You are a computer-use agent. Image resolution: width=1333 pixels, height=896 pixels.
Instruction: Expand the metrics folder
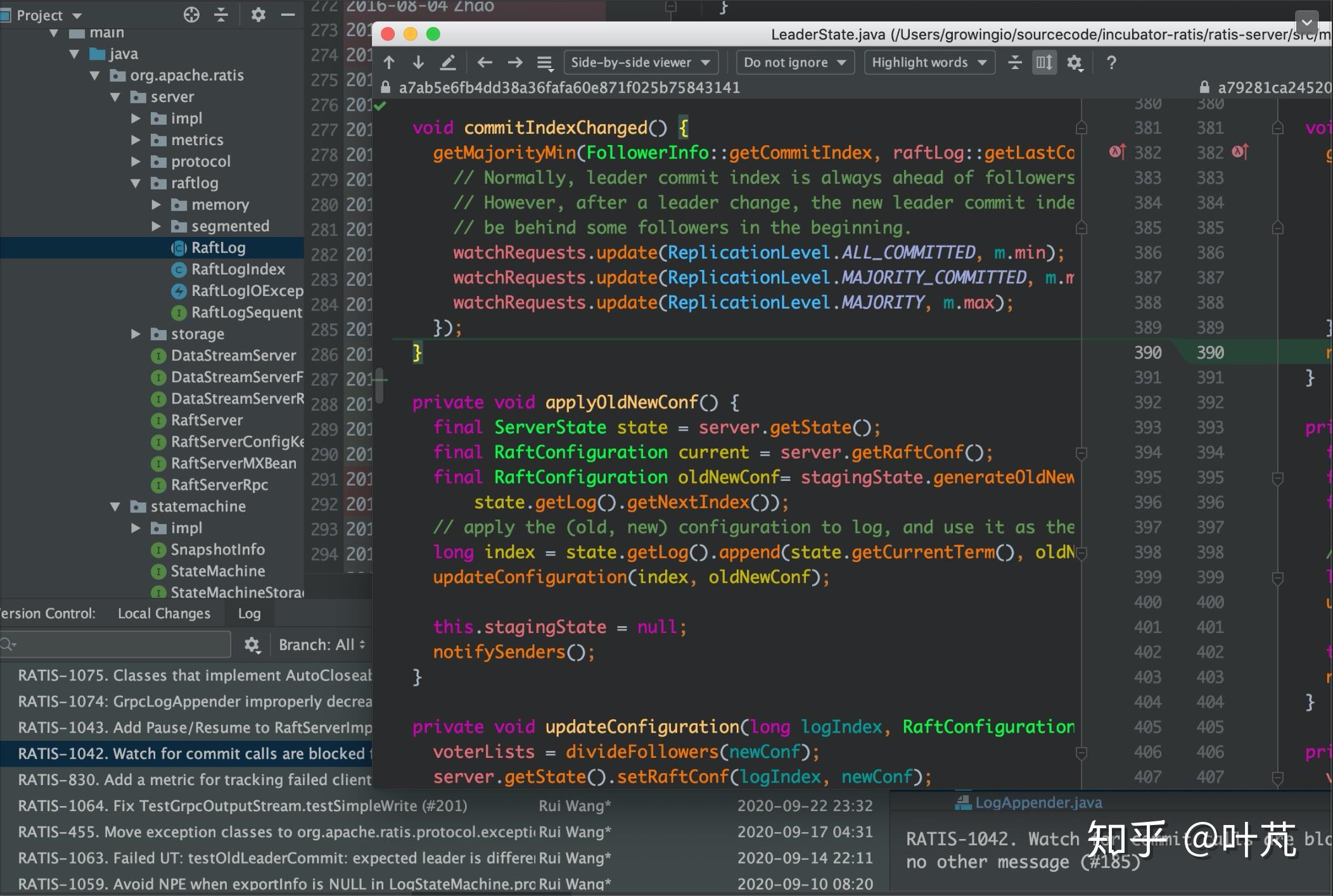point(135,140)
